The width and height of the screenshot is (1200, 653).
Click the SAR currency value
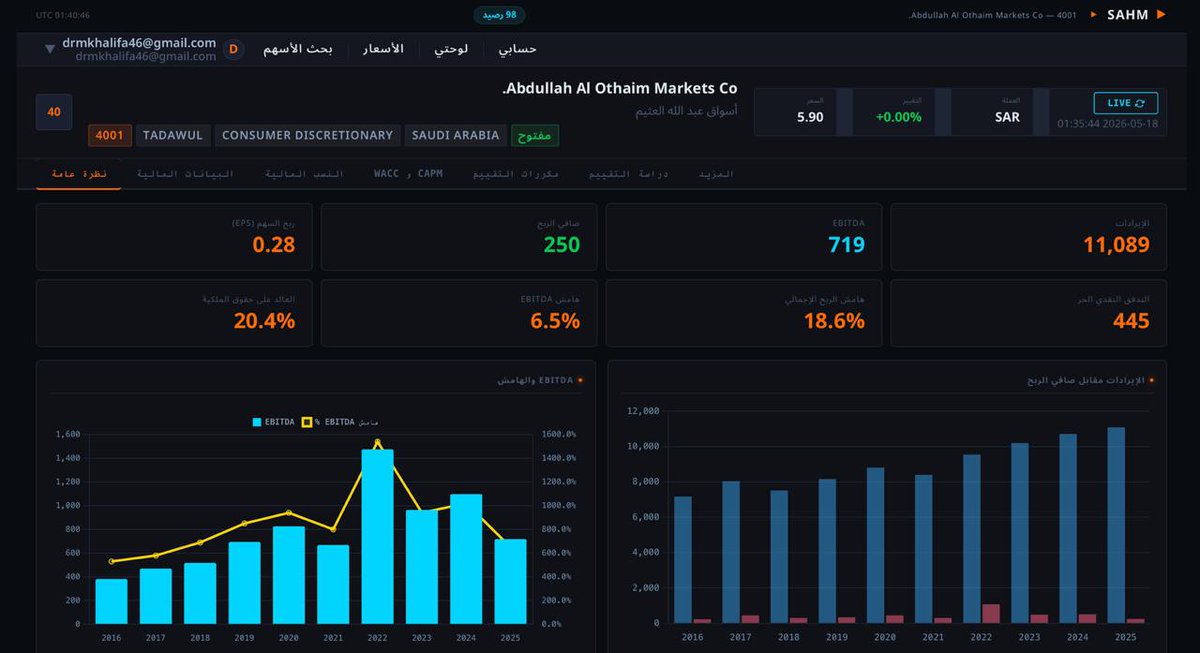(x=1008, y=117)
